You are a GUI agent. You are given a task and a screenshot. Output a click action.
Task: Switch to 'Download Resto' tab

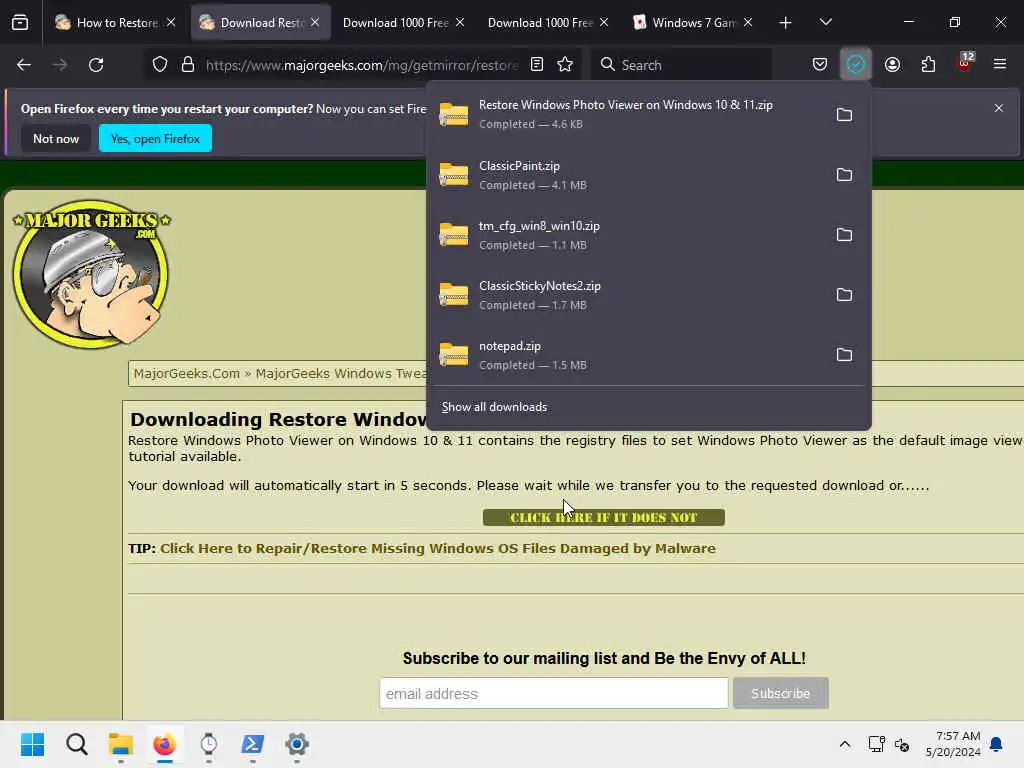tap(261, 23)
